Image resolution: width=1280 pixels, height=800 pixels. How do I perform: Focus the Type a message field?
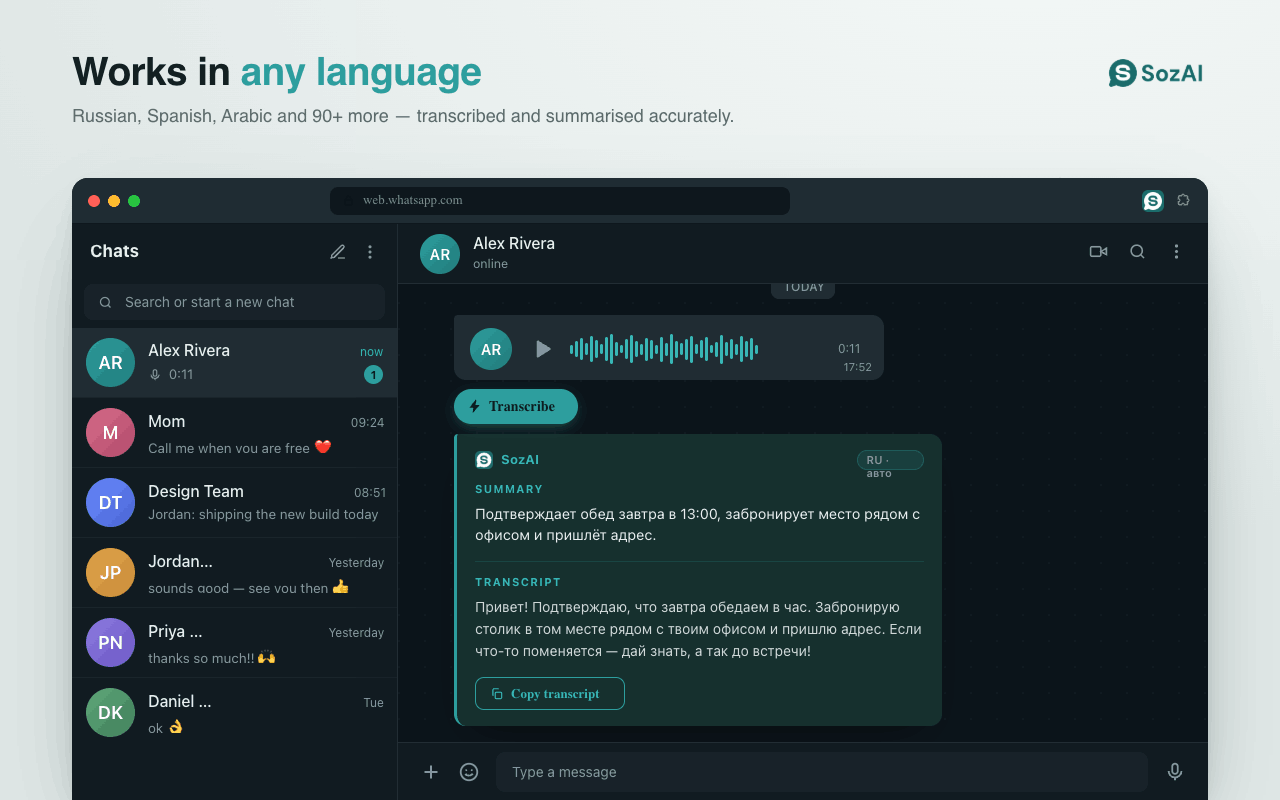[822, 772]
